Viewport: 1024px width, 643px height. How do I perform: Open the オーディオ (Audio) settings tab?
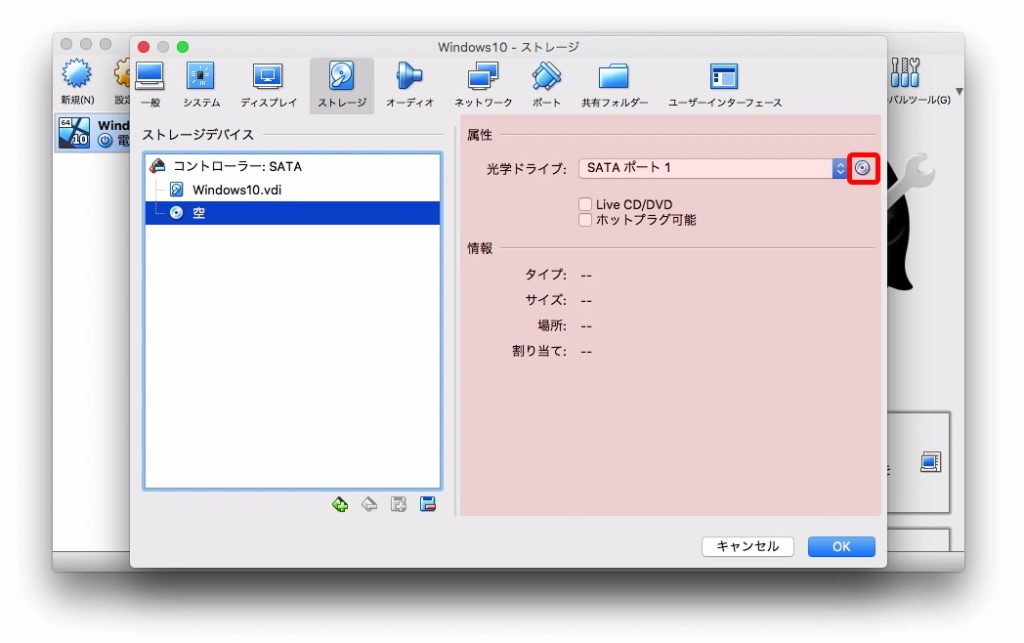point(409,85)
